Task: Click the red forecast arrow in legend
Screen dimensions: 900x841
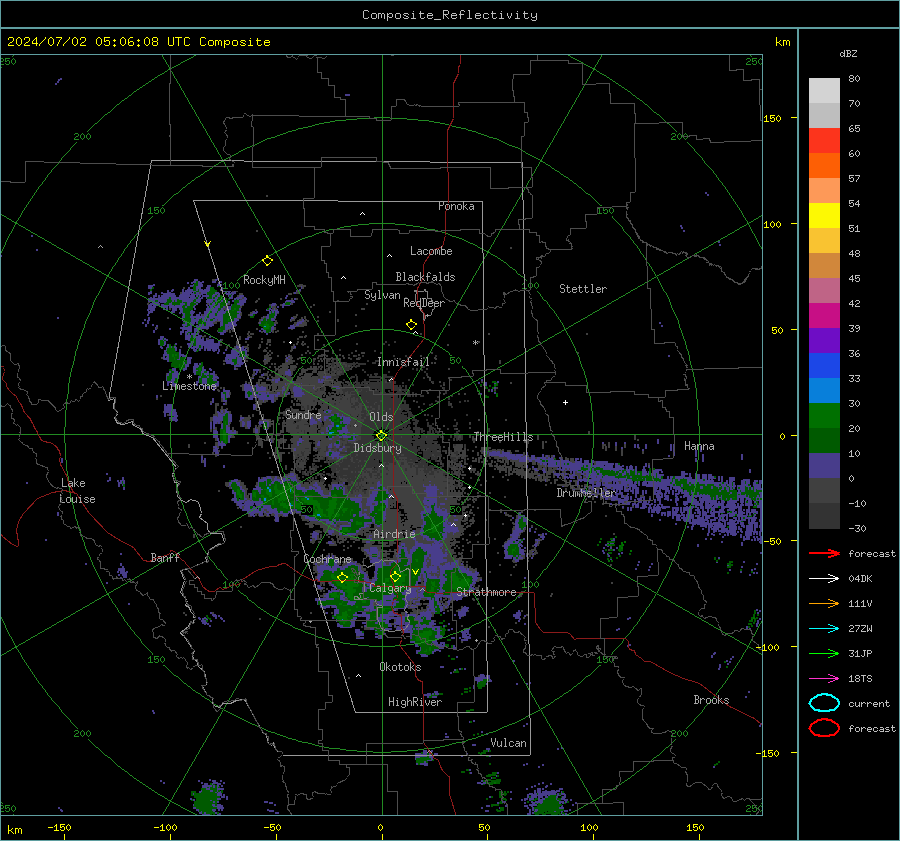Action: point(824,553)
